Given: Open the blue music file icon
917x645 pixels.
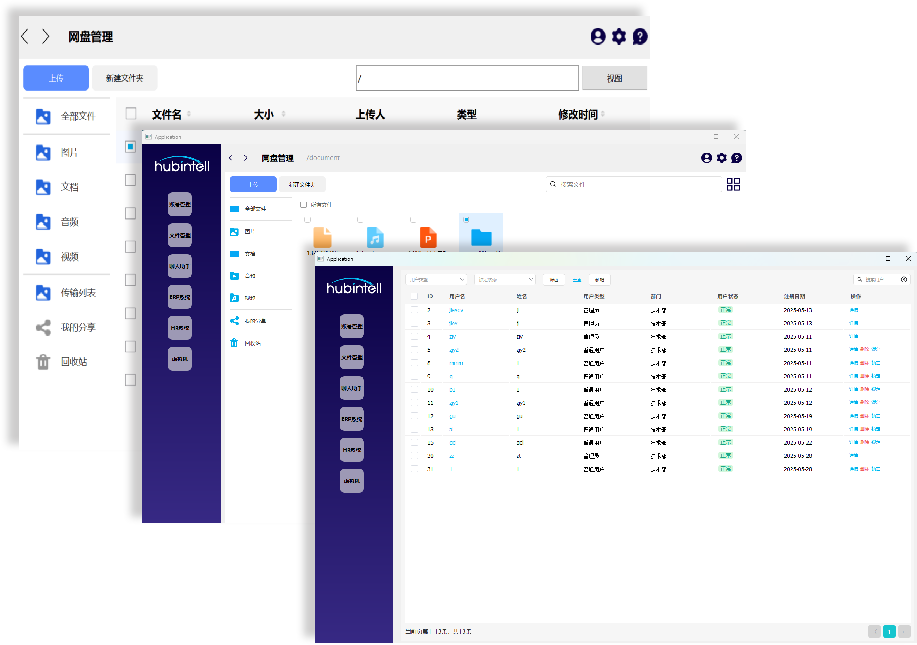Looking at the screenshot, I should tap(375, 238).
